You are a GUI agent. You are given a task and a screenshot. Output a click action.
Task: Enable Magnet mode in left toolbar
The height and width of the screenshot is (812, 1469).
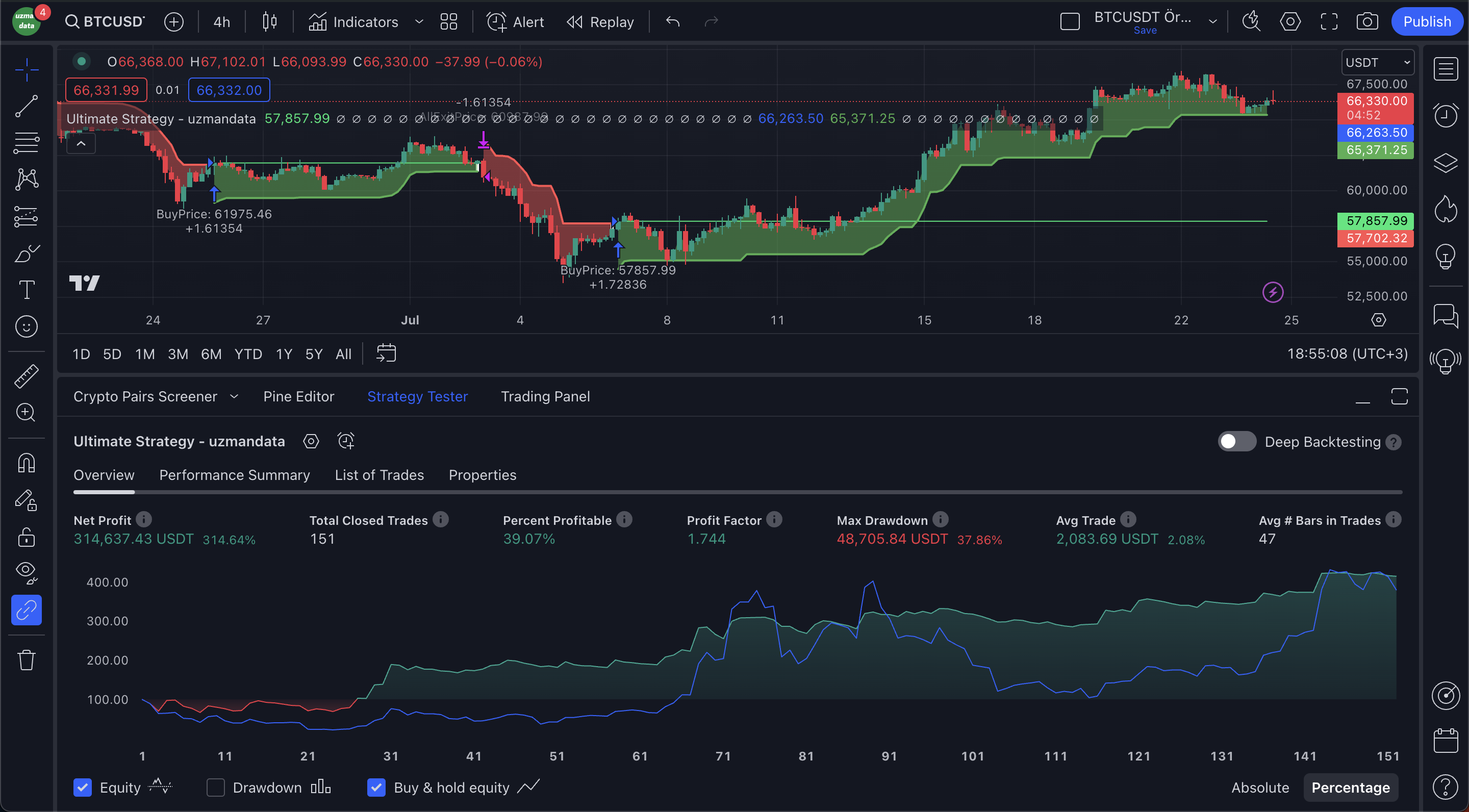pyautogui.click(x=27, y=463)
